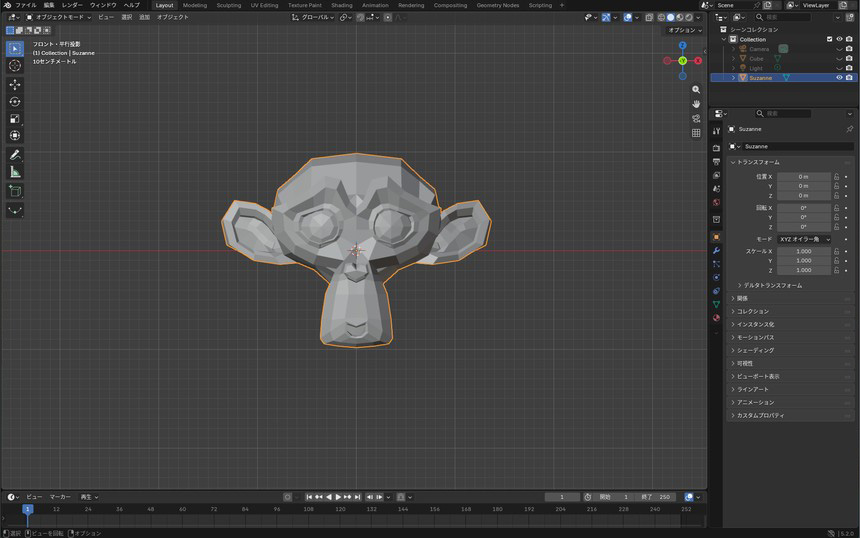Click the Scale X value field
This screenshot has height=538, width=860.
coord(804,251)
